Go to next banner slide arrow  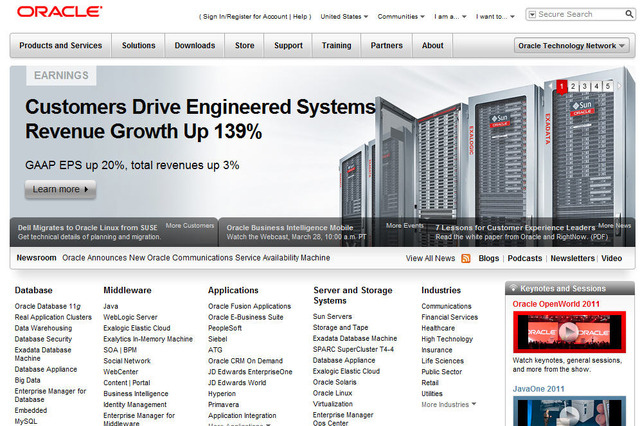coord(619,86)
